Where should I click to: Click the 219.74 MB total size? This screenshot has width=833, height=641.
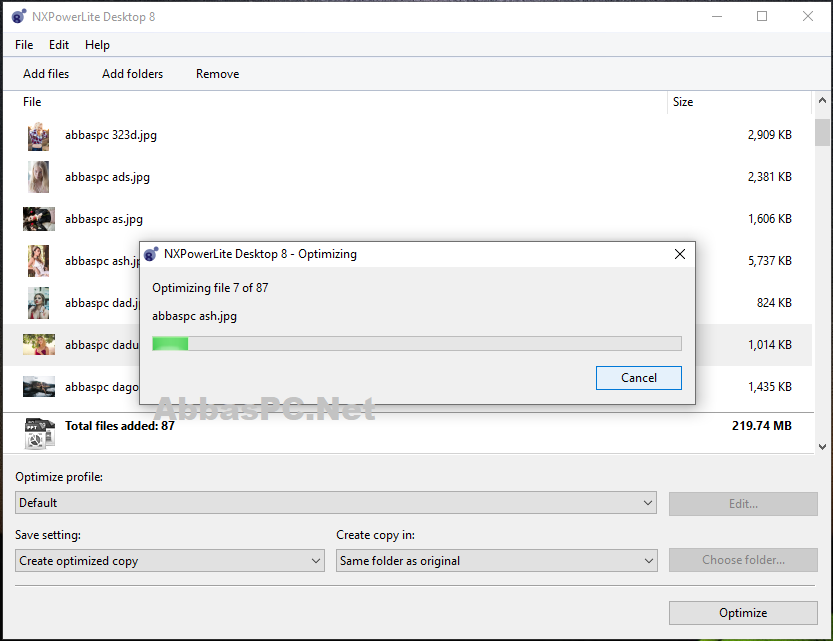762,426
